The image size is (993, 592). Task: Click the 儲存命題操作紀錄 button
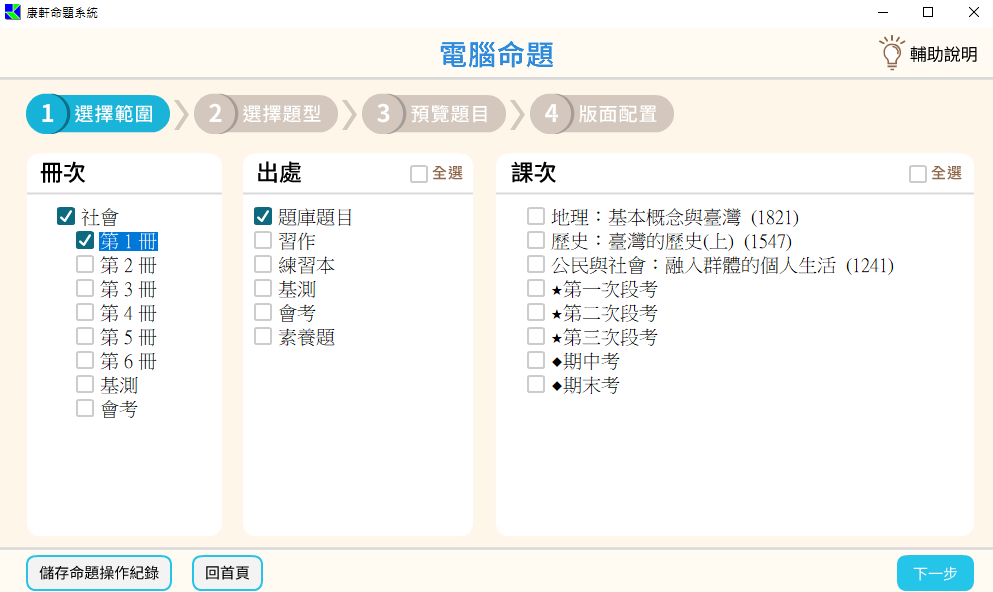click(x=99, y=573)
